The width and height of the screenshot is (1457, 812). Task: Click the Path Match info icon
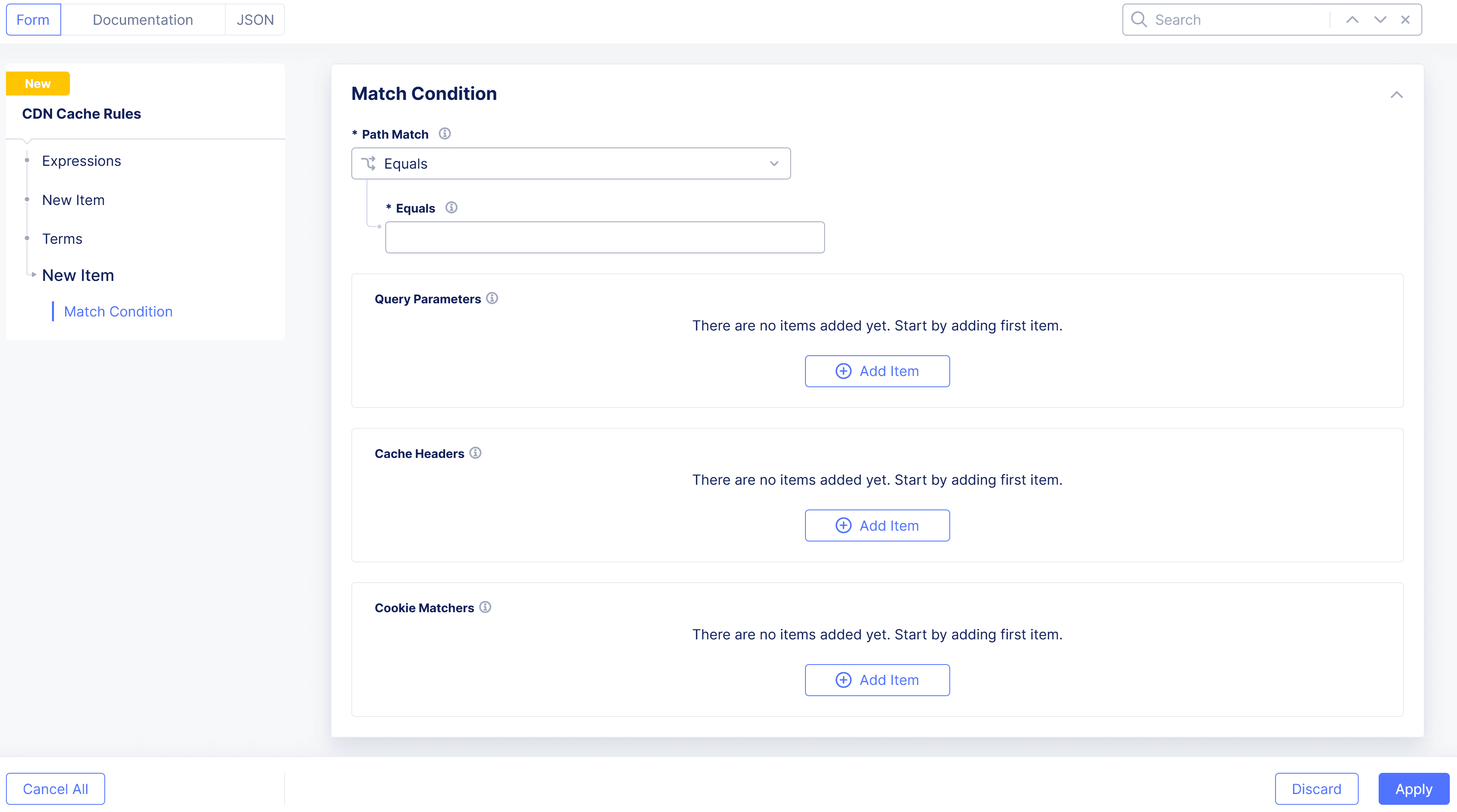pos(444,134)
